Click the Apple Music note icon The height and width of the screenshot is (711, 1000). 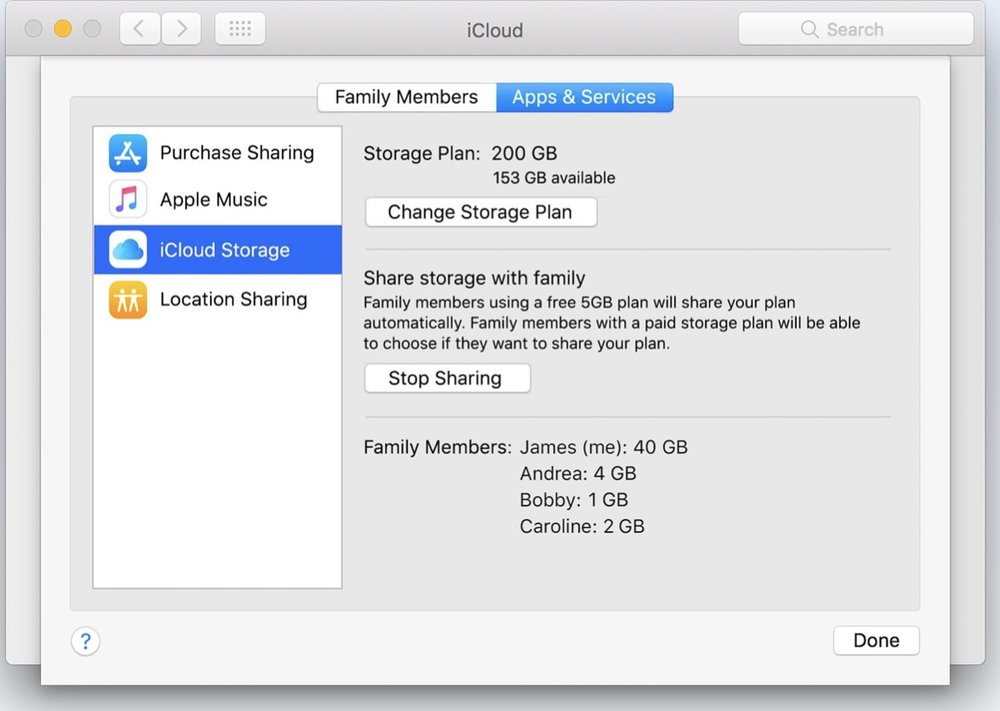tap(128, 199)
